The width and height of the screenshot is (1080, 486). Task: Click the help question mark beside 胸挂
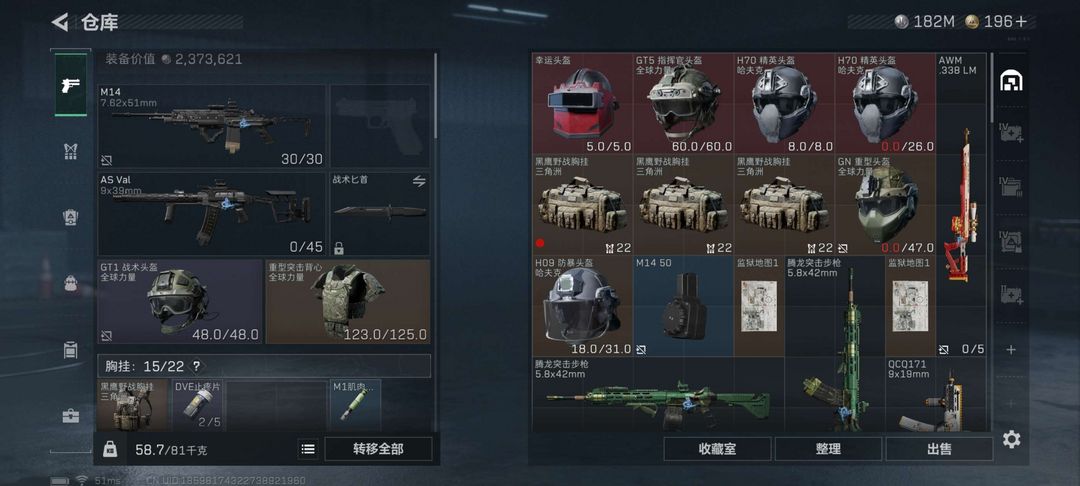coord(196,366)
